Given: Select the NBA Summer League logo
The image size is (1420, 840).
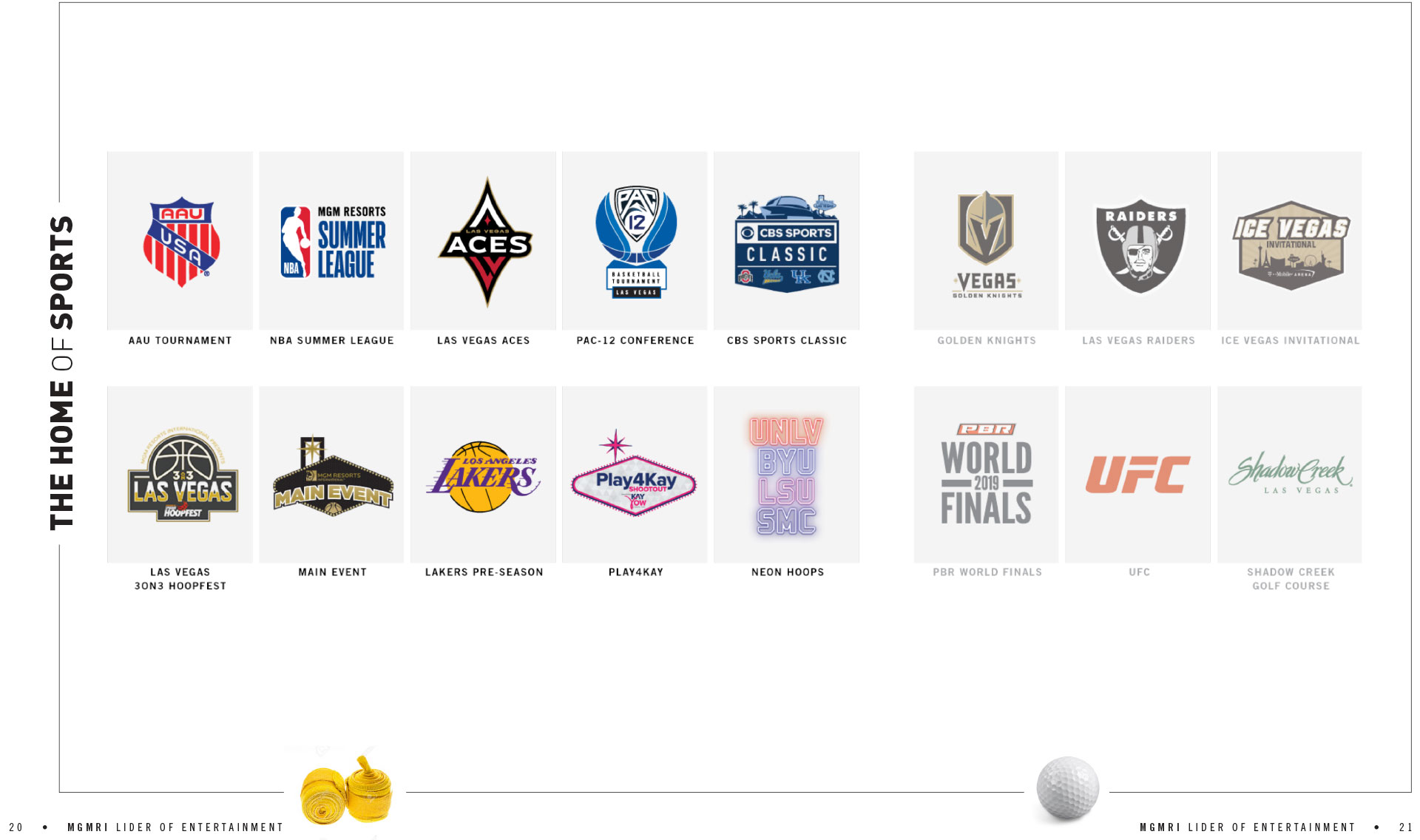Looking at the screenshot, I should 333,242.
